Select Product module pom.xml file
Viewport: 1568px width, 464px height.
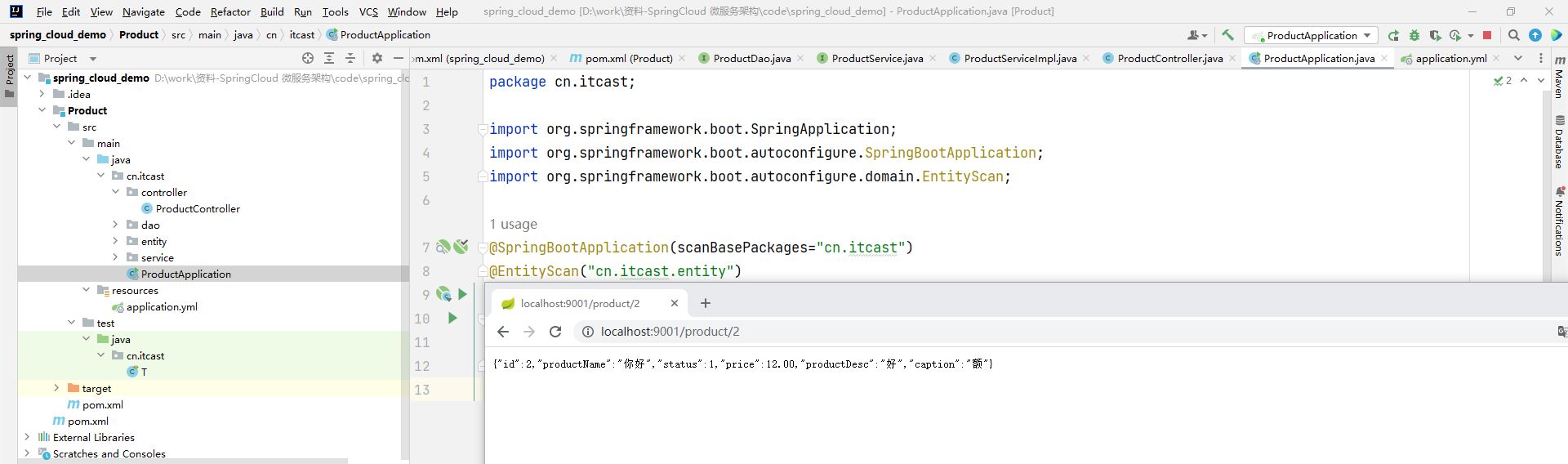pos(95,404)
